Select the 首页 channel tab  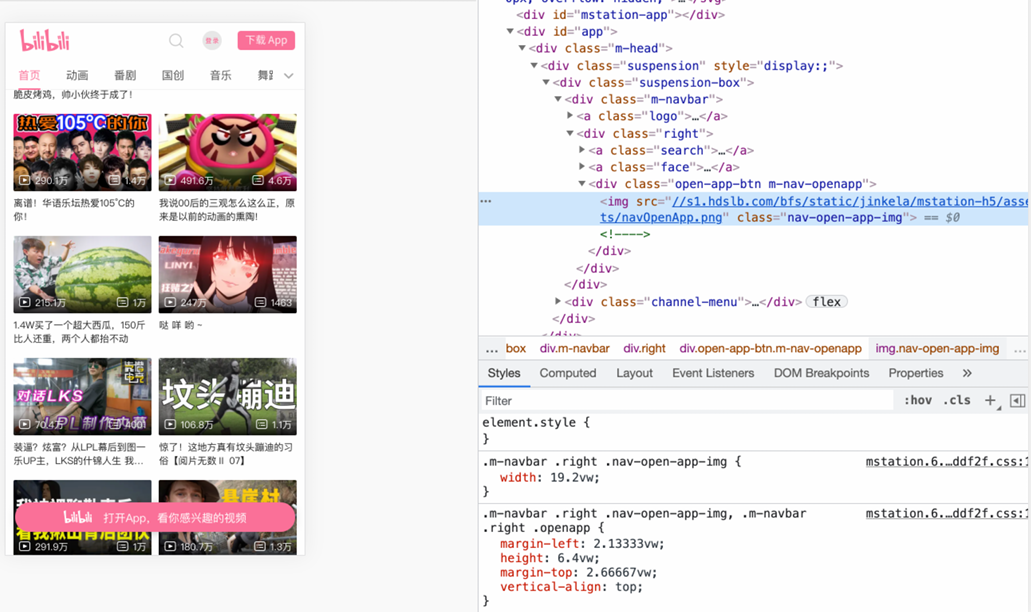[x=29, y=75]
